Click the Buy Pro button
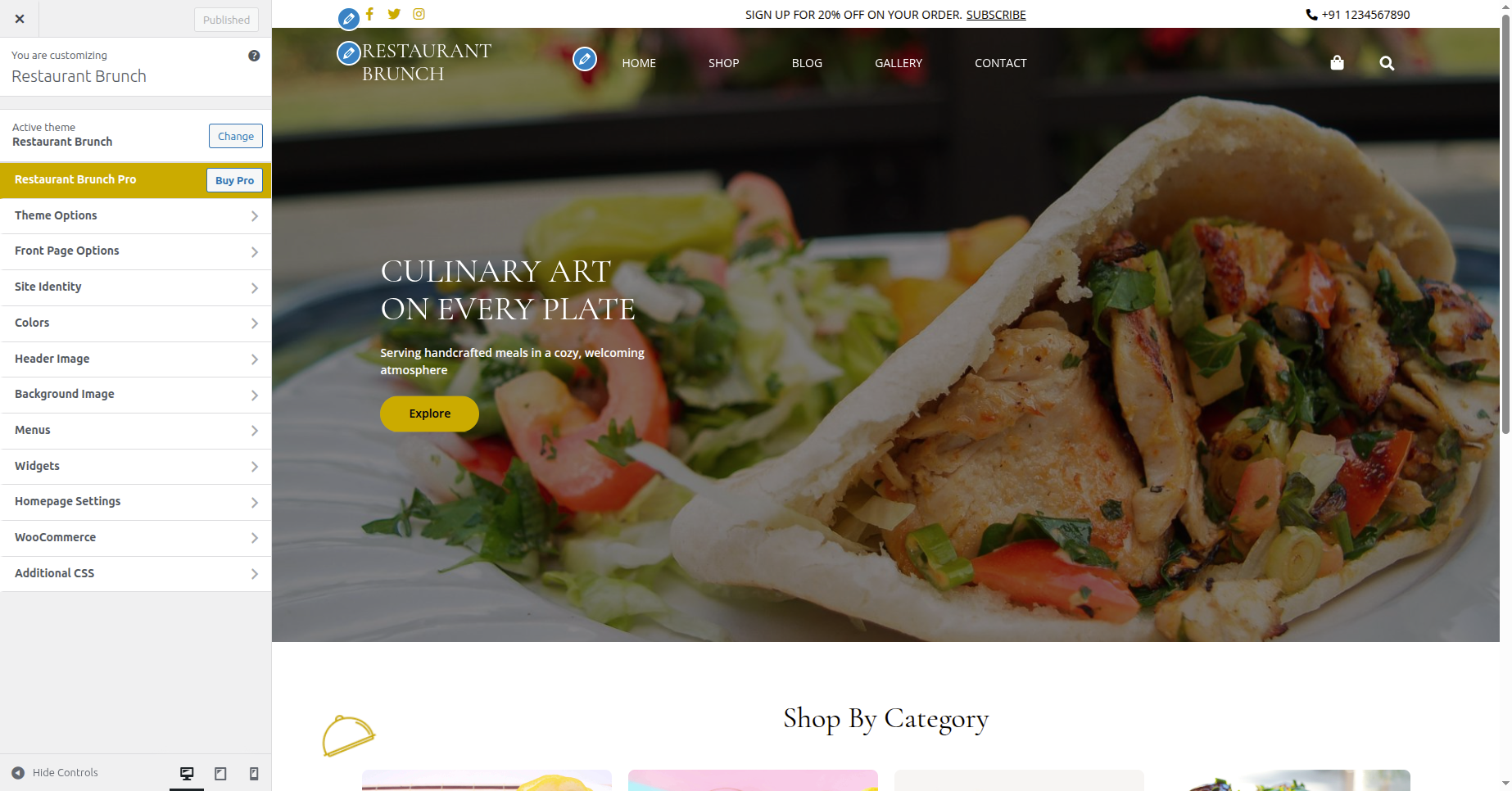 click(234, 180)
